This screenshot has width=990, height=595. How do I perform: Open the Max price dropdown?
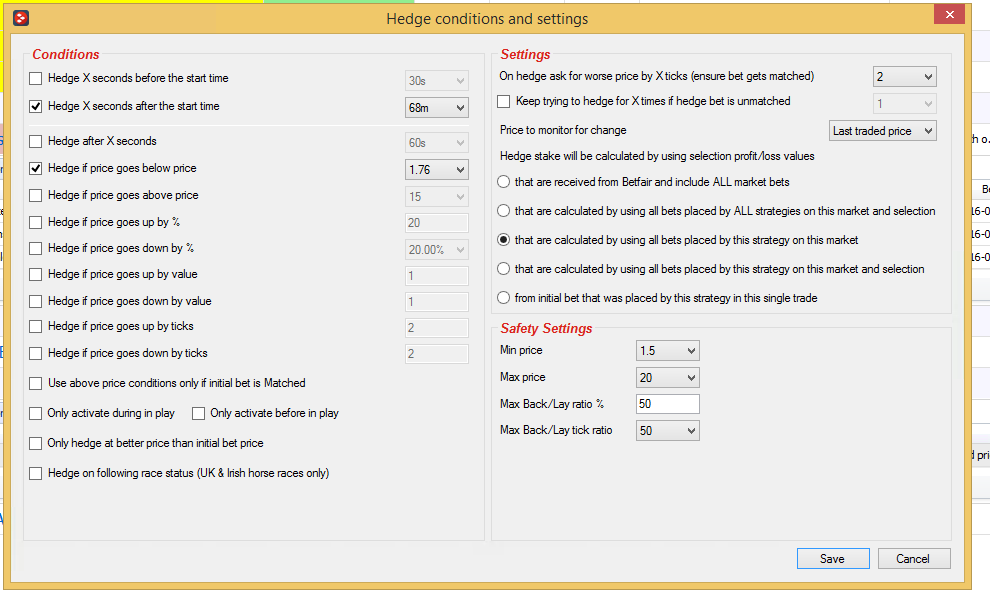point(668,378)
